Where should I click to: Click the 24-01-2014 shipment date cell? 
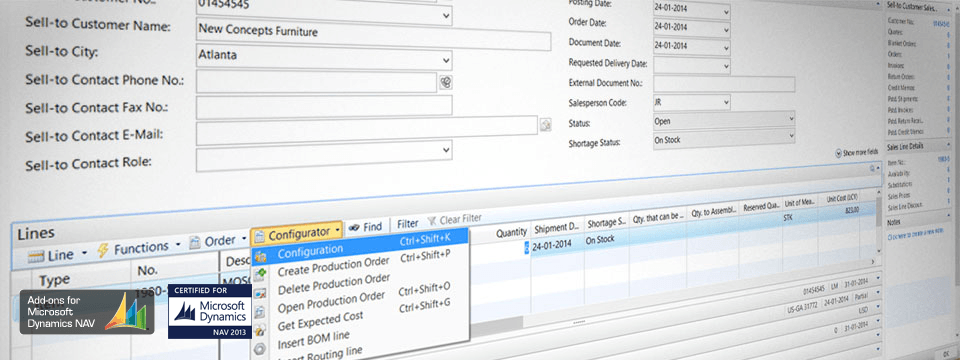point(552,243)
